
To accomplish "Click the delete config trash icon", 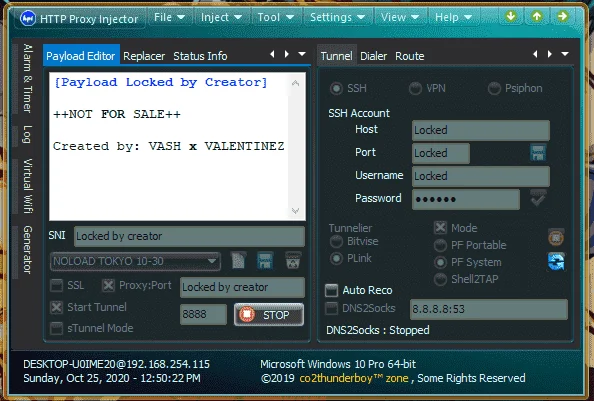I will (x=293, y=261).
